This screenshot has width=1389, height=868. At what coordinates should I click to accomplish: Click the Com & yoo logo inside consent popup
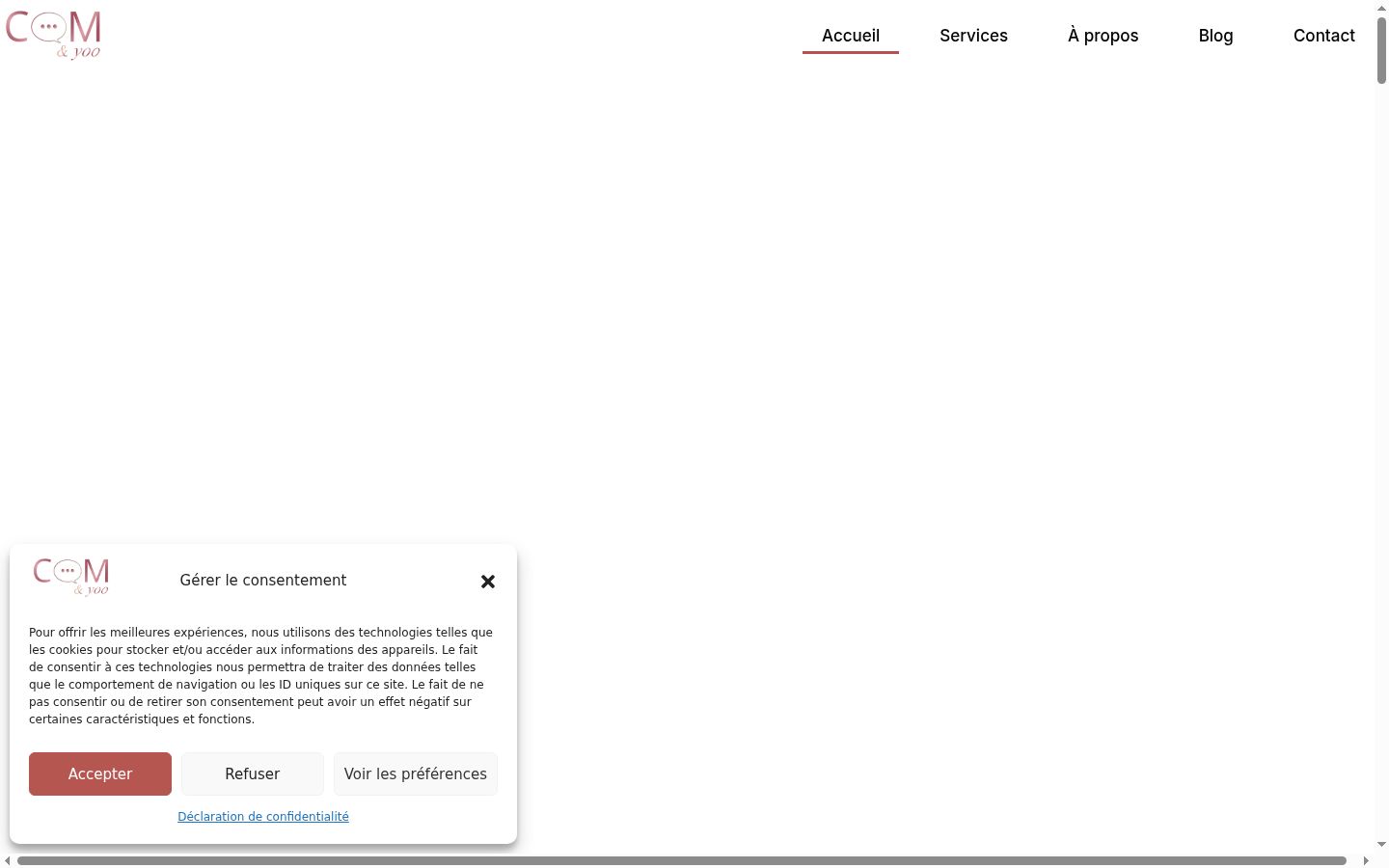[x=71, y=577]
